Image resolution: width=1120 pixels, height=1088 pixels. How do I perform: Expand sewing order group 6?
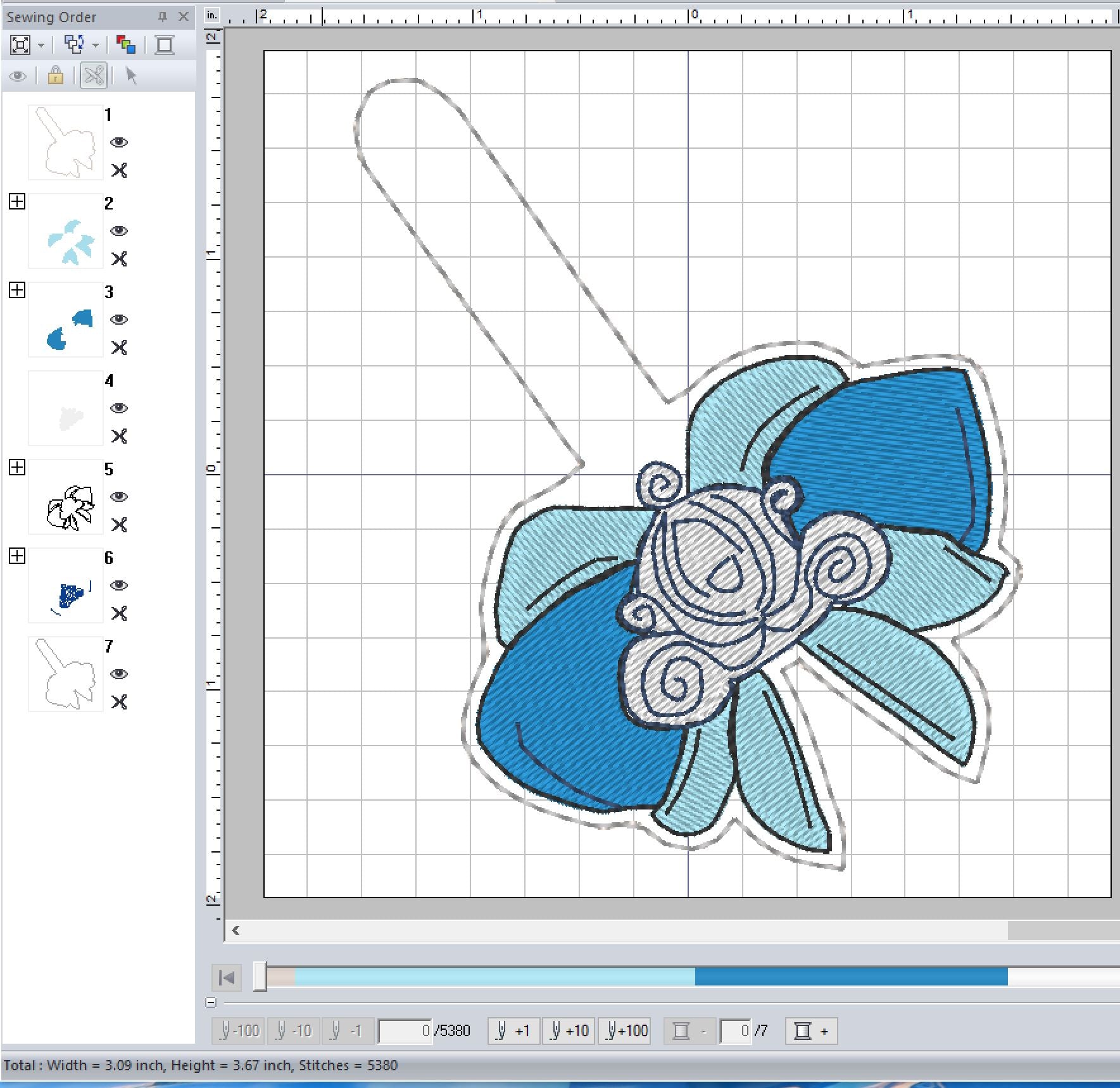tap(17, 556)
